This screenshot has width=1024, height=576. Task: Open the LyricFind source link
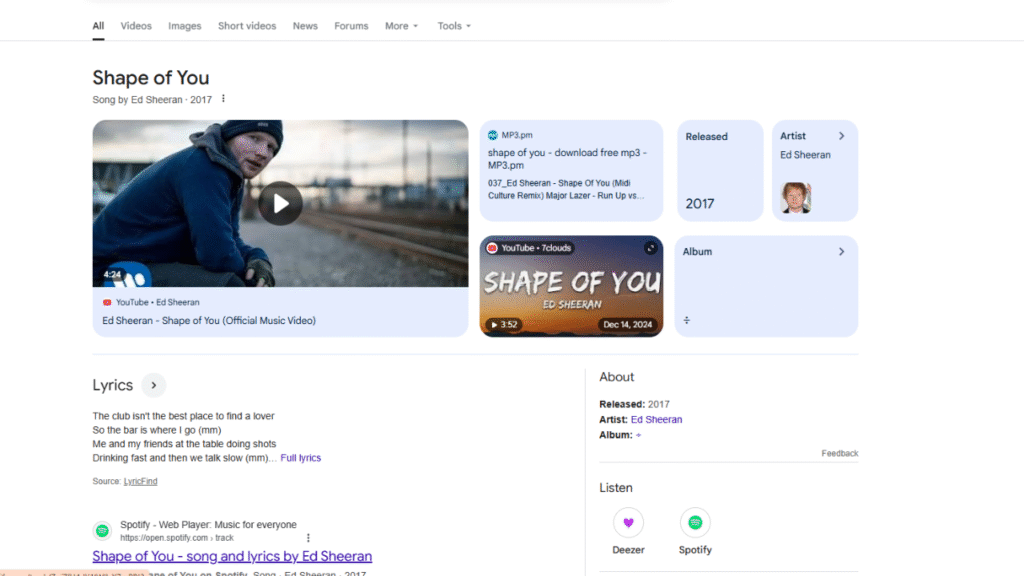(140, 481)
